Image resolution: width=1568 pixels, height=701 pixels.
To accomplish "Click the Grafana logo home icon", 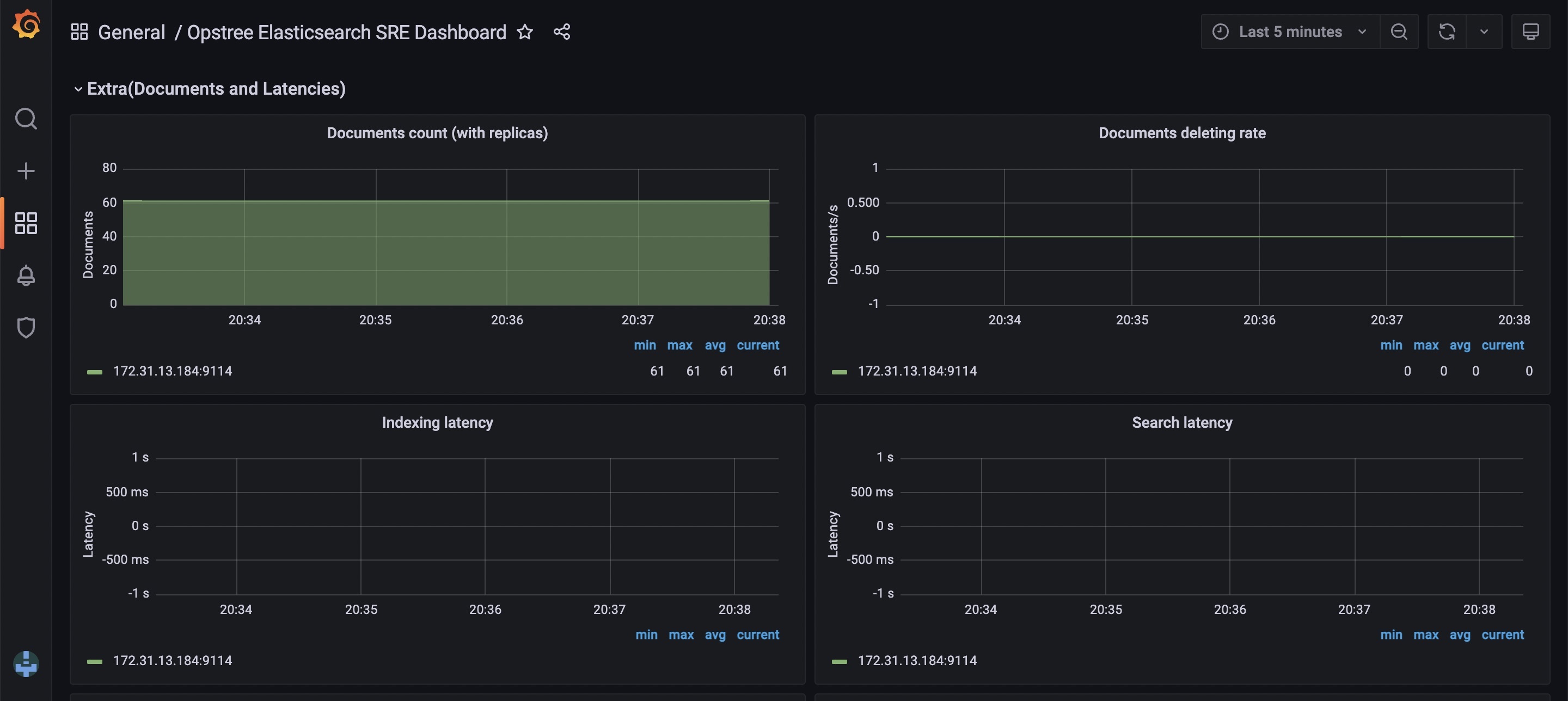I will click(x=26, y=26).
